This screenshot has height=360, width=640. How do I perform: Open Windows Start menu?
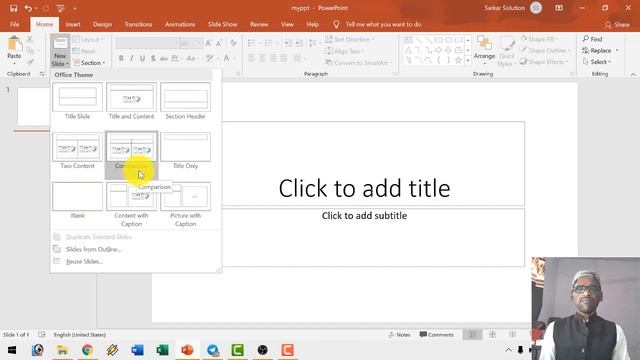(12, 350)
